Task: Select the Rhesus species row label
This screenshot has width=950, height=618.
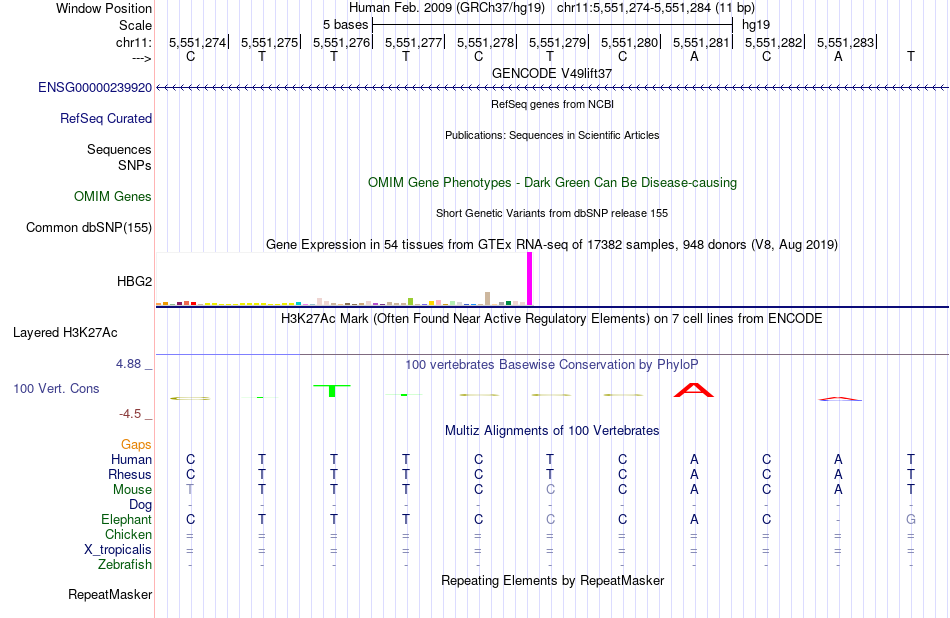Action: [130, 474]
